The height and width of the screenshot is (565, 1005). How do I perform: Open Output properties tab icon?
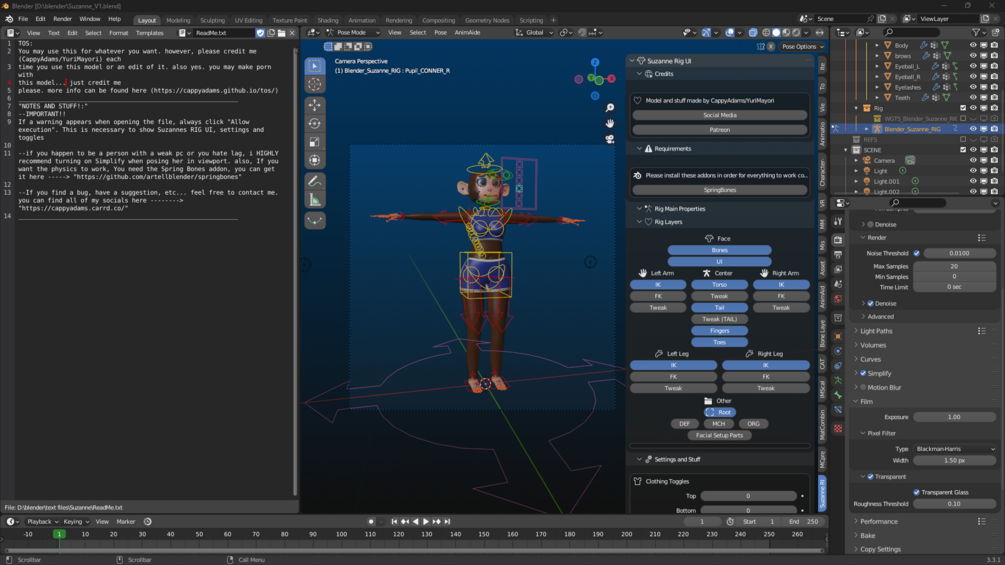pyautogui.click(x=838, y=254)
